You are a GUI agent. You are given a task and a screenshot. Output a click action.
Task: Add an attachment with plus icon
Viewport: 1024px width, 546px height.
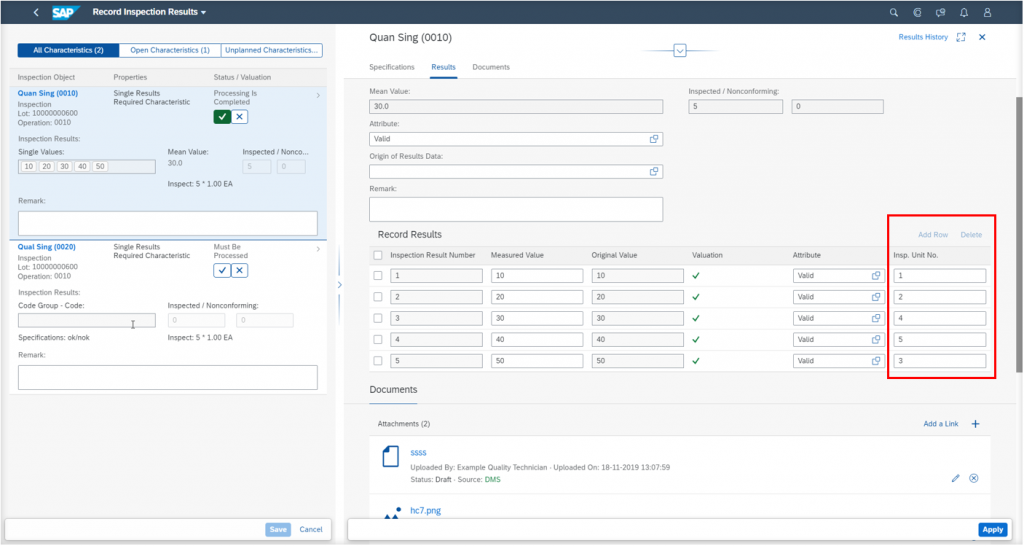(x=975, y=424)
